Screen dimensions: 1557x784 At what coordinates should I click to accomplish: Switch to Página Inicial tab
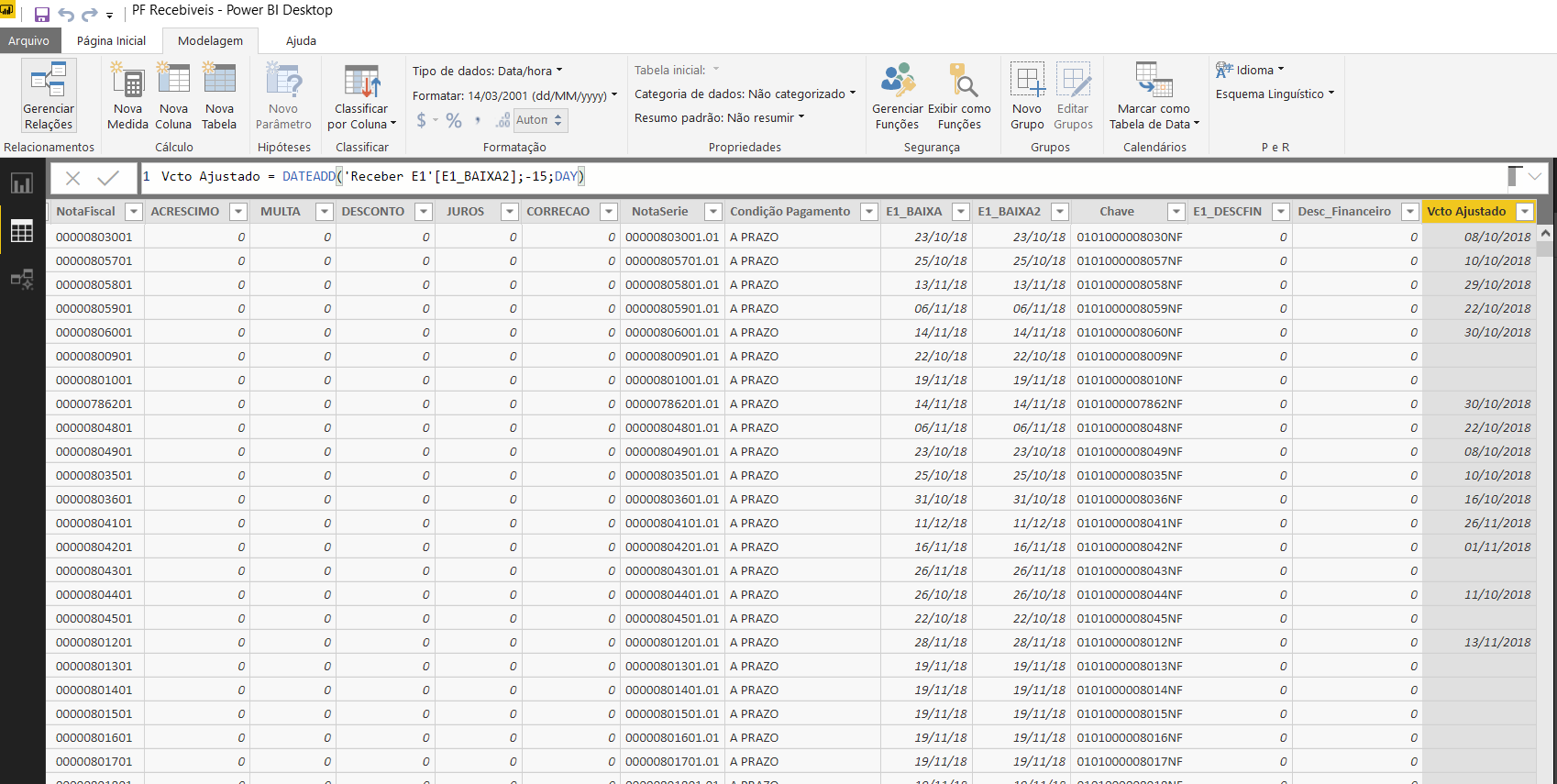click(111, 40)
